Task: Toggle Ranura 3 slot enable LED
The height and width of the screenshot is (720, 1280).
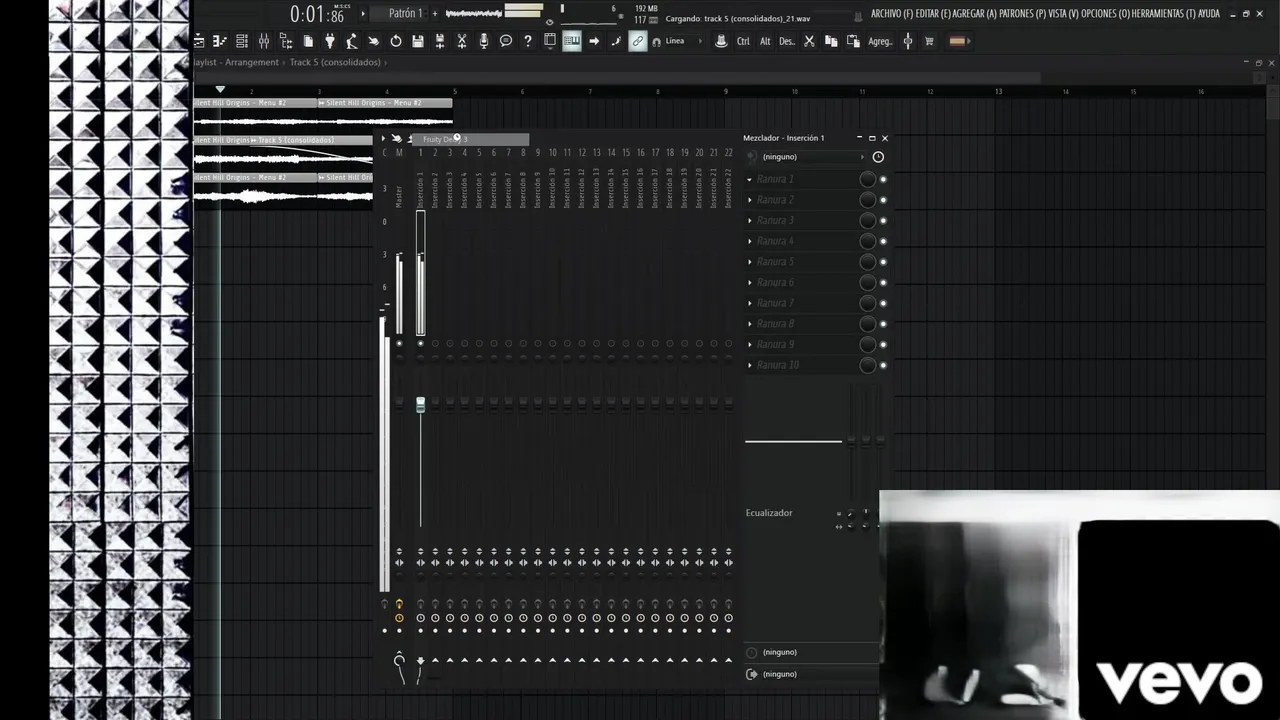Action: (883, 221)
